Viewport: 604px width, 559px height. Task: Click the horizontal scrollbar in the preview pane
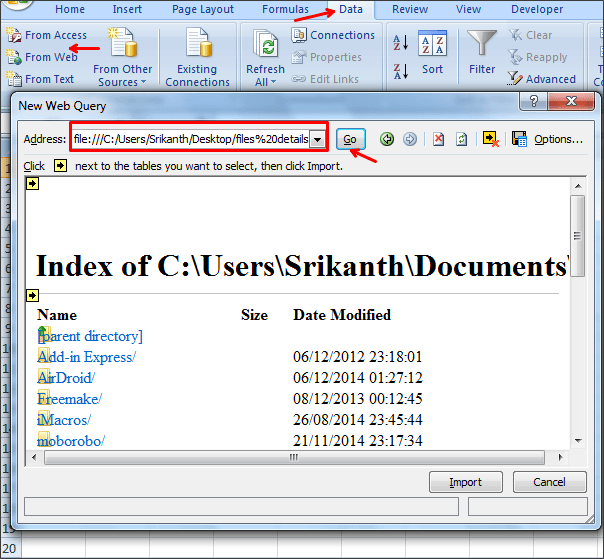(x=294, y=457)
